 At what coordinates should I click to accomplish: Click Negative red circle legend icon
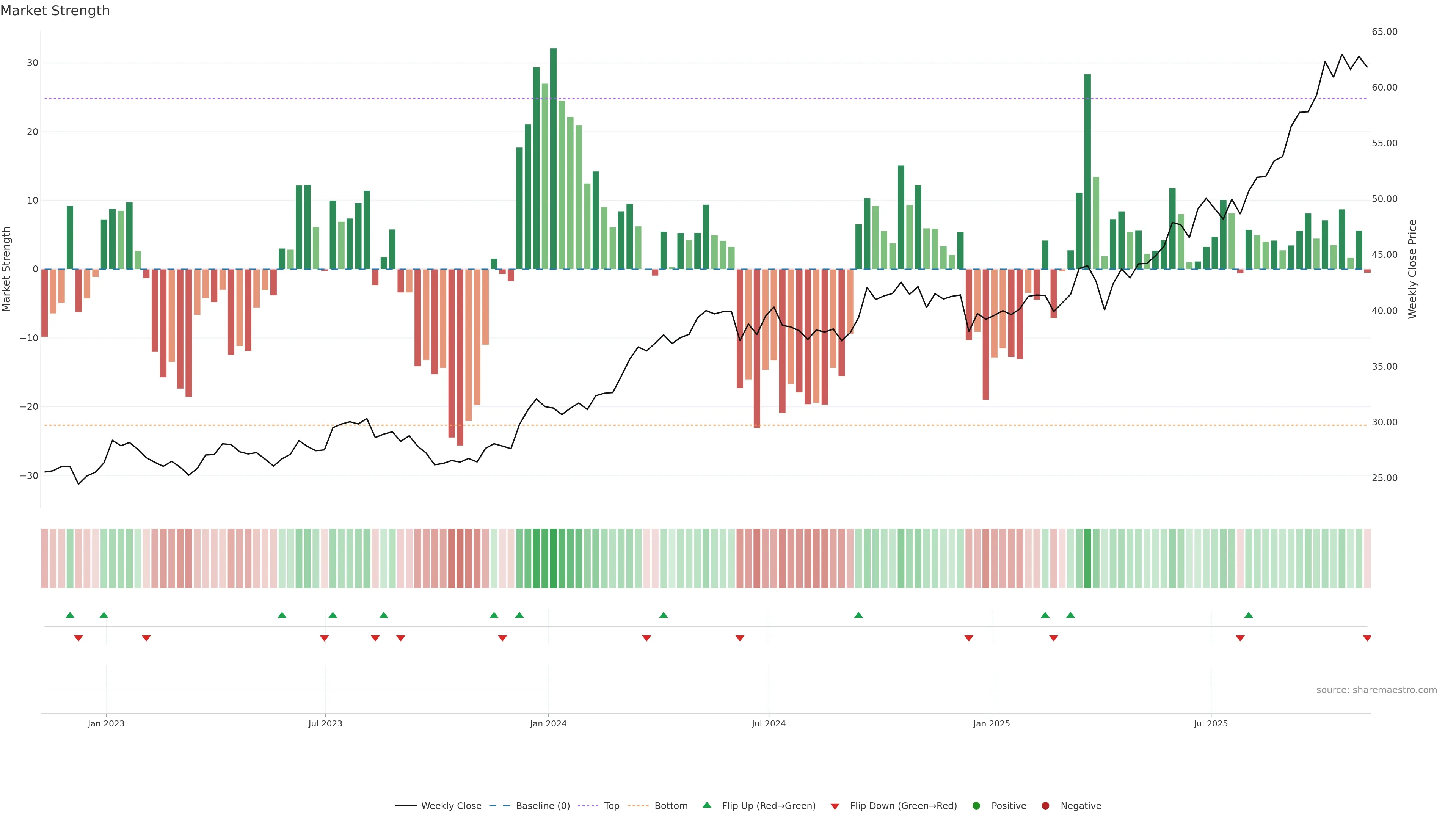tap(1045, 806)
